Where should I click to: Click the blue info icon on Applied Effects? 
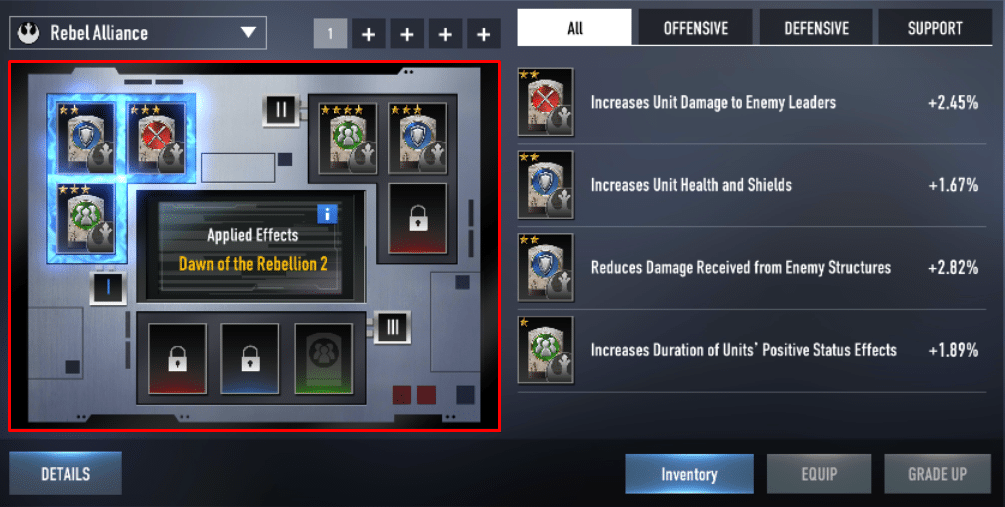327,214
